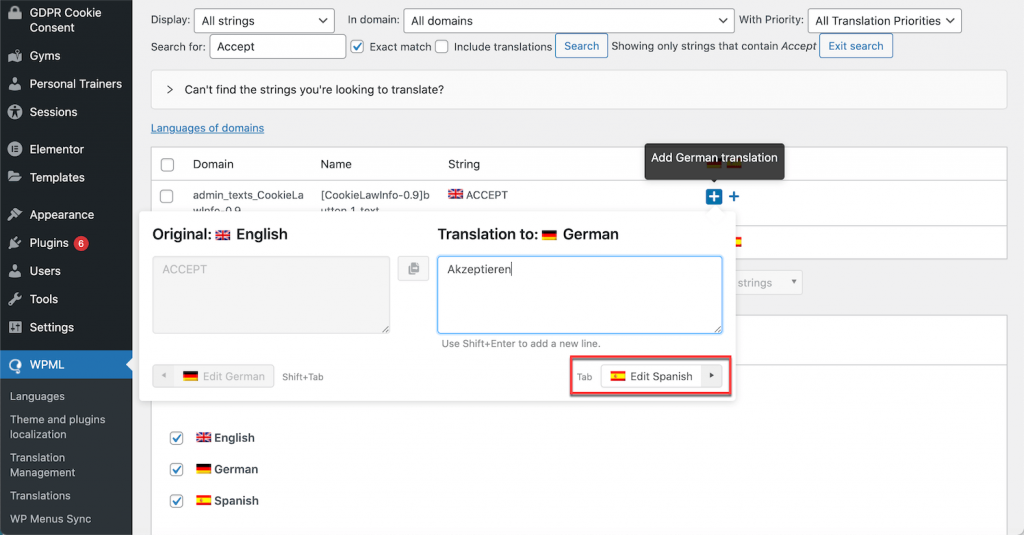1024x535 pixels.
Task: Toggle the Spanish language checkbox
Action: click(x=176, y=501)
